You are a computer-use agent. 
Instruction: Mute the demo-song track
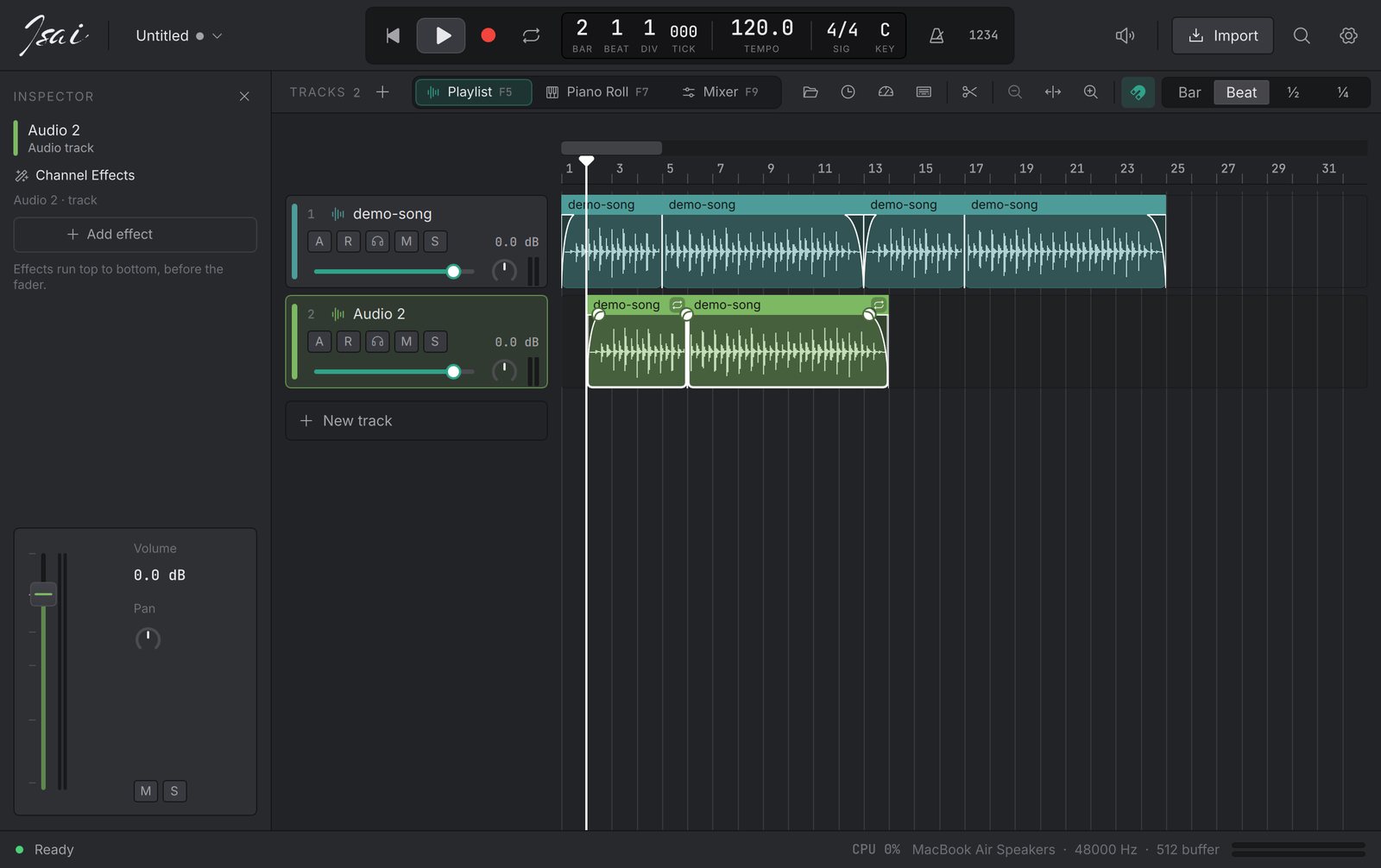coord(407,242)
